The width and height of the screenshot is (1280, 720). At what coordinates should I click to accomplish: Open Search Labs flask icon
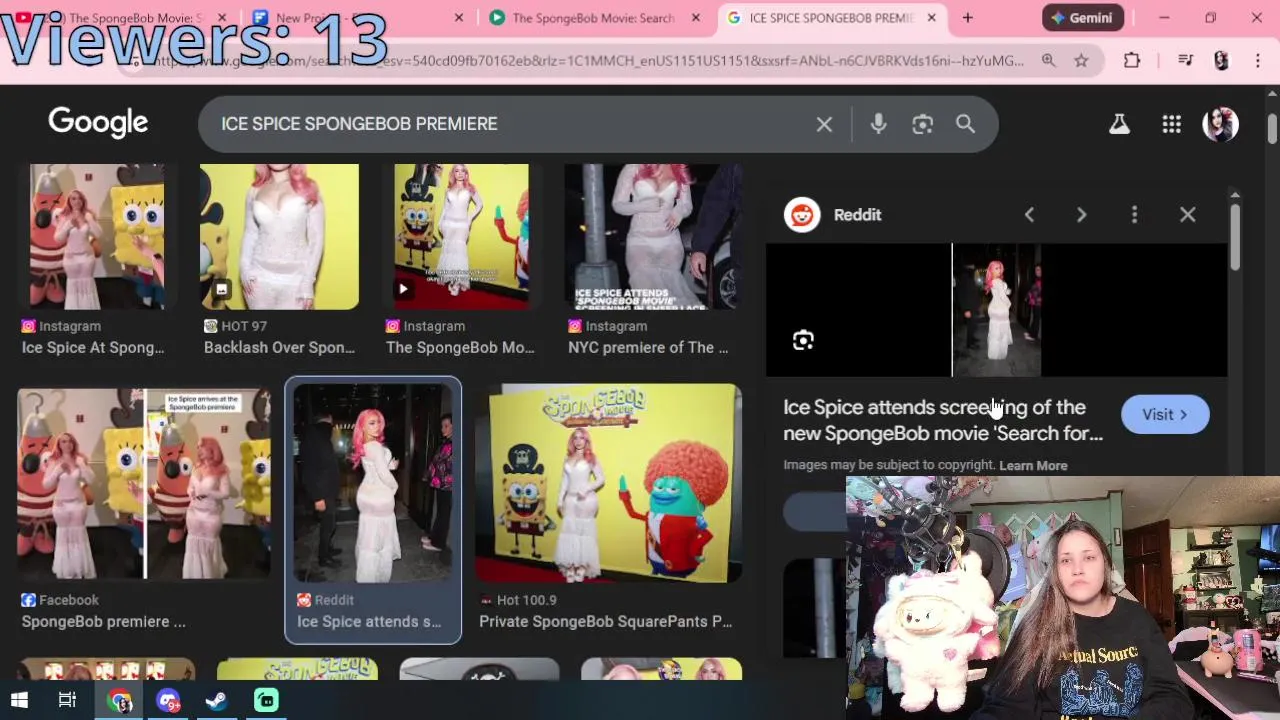point(1119,124)
